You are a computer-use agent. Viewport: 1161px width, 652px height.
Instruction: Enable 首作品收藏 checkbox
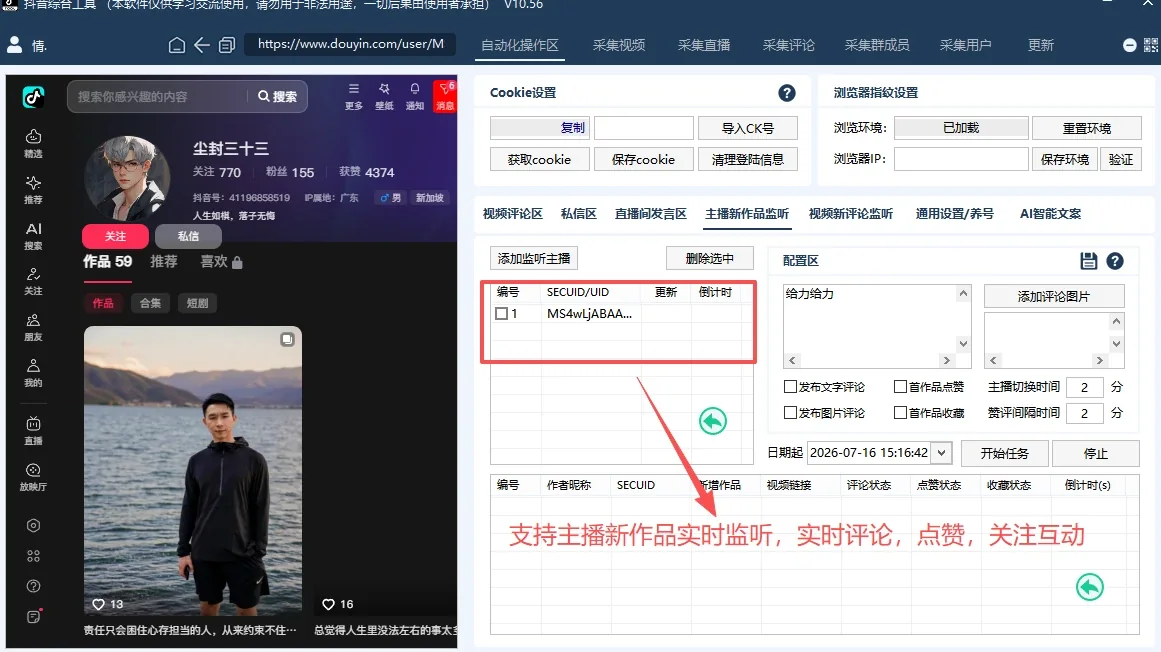point(900,412)
